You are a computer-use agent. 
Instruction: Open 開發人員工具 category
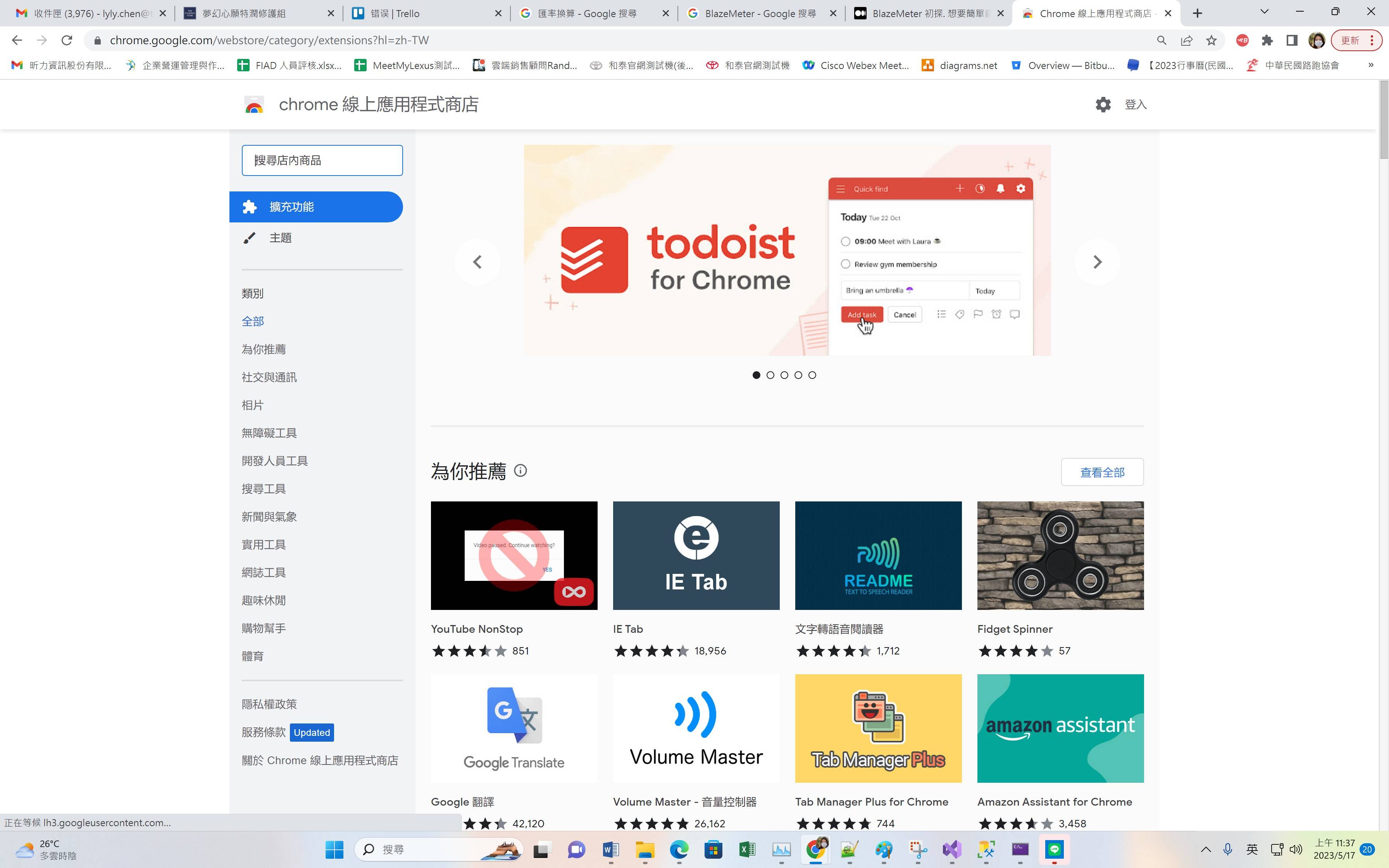point(274,461)
